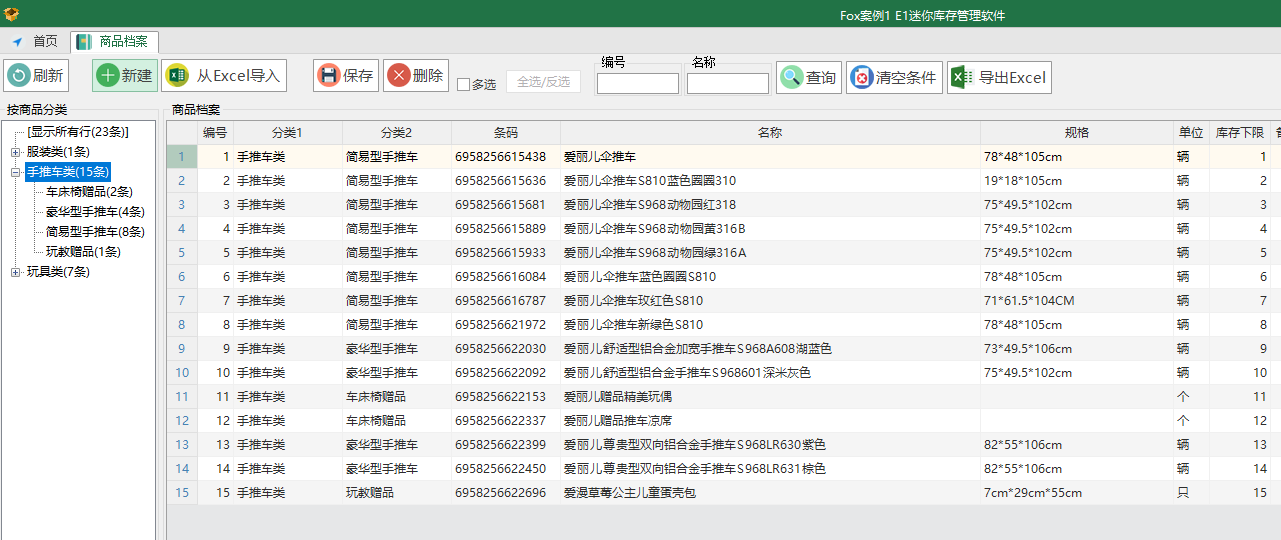This screenshot has width=1281, height=540.
Task: Click barcode cell 6958256622450
Action: 506,469
